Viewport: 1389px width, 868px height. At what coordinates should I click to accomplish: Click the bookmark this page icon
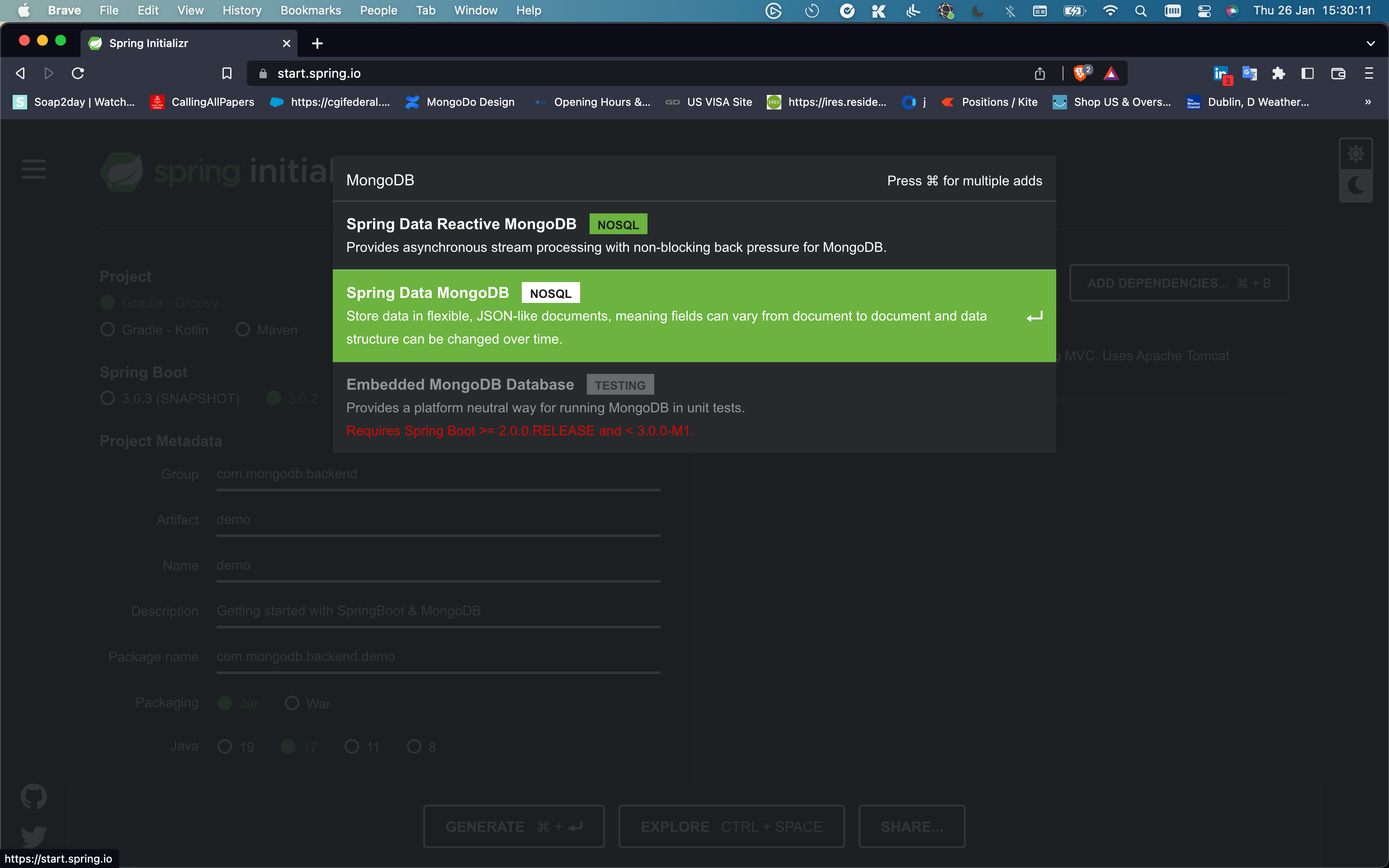227,74
